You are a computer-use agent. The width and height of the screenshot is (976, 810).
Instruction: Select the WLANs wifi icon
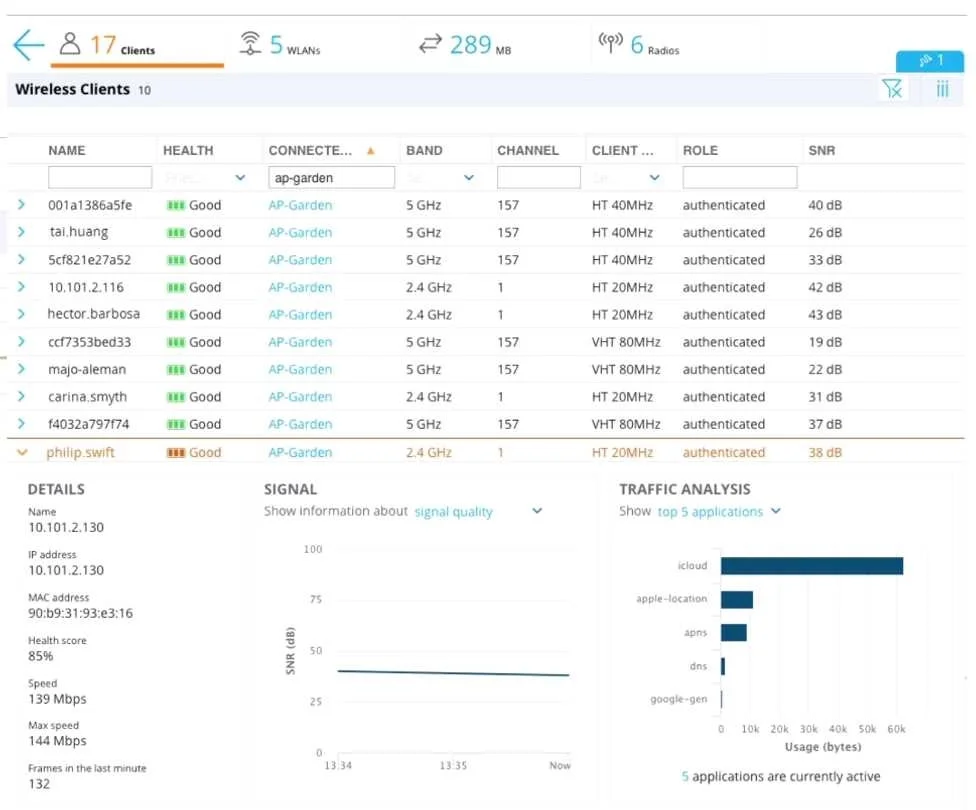[x=250, y=44]
